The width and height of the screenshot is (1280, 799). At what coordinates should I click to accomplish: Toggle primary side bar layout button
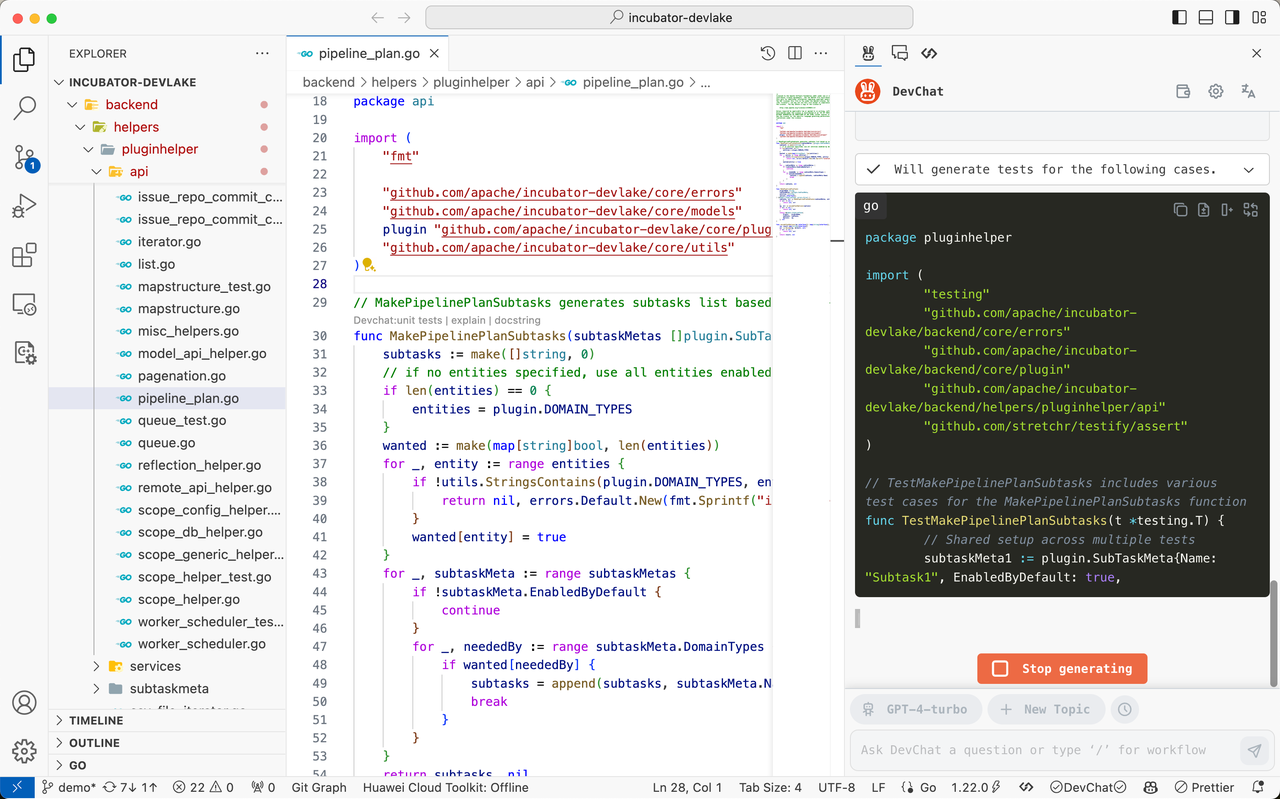1179,18
